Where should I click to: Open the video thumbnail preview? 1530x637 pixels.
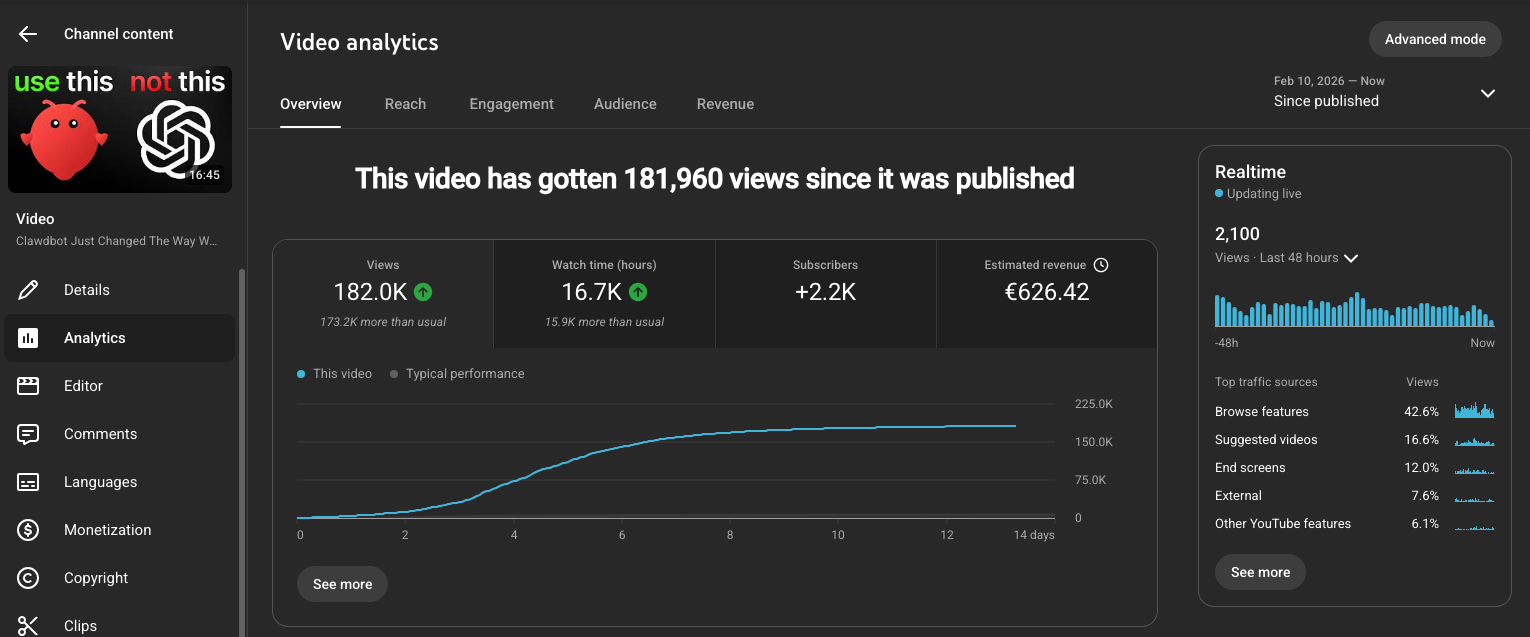click(x=119, y=129)
